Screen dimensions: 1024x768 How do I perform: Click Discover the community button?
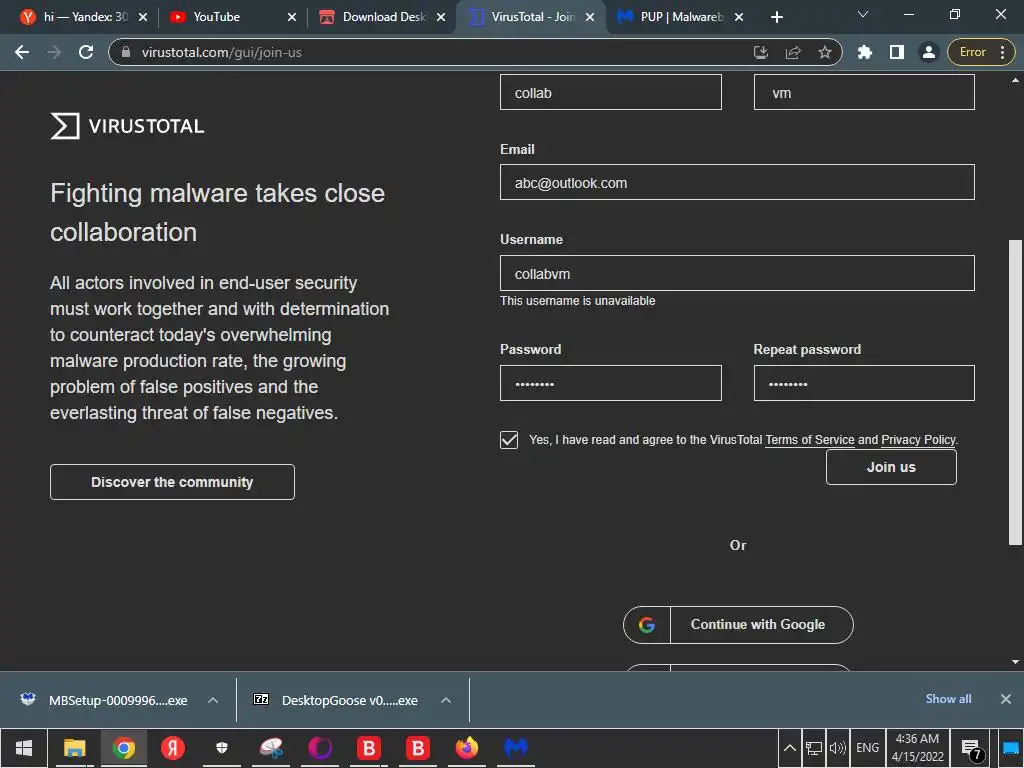[172, 482]
